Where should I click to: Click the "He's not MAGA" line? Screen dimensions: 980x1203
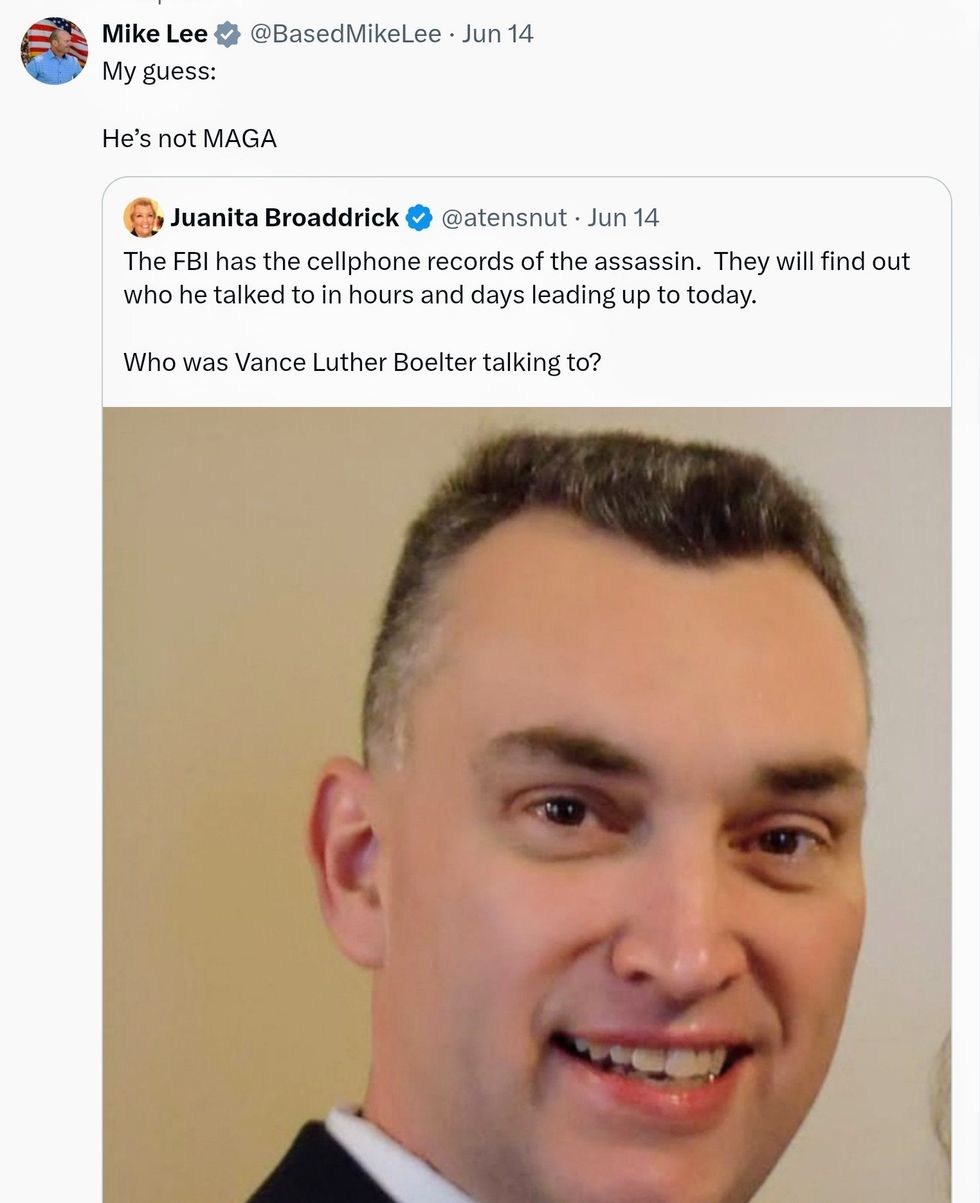[189, 138]
